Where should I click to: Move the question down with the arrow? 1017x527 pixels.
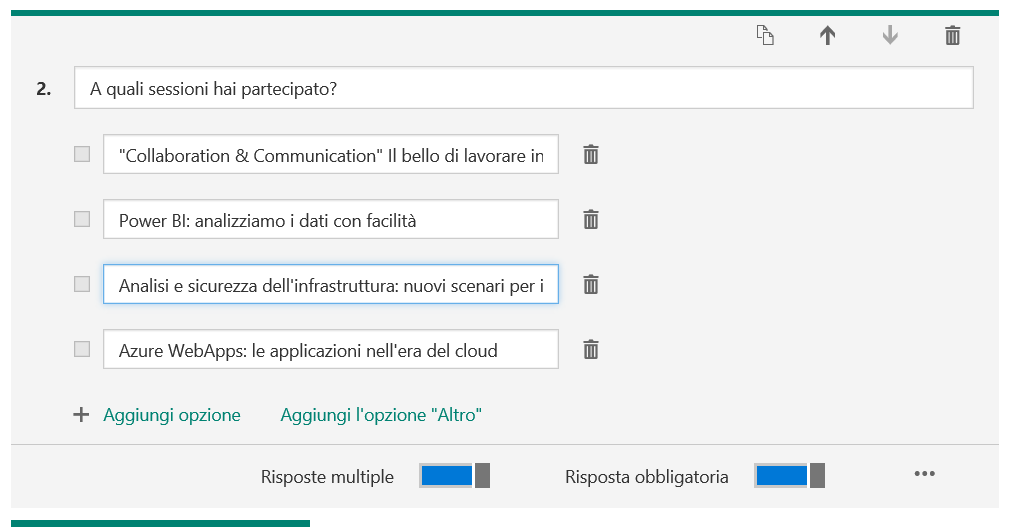[890, 36]
